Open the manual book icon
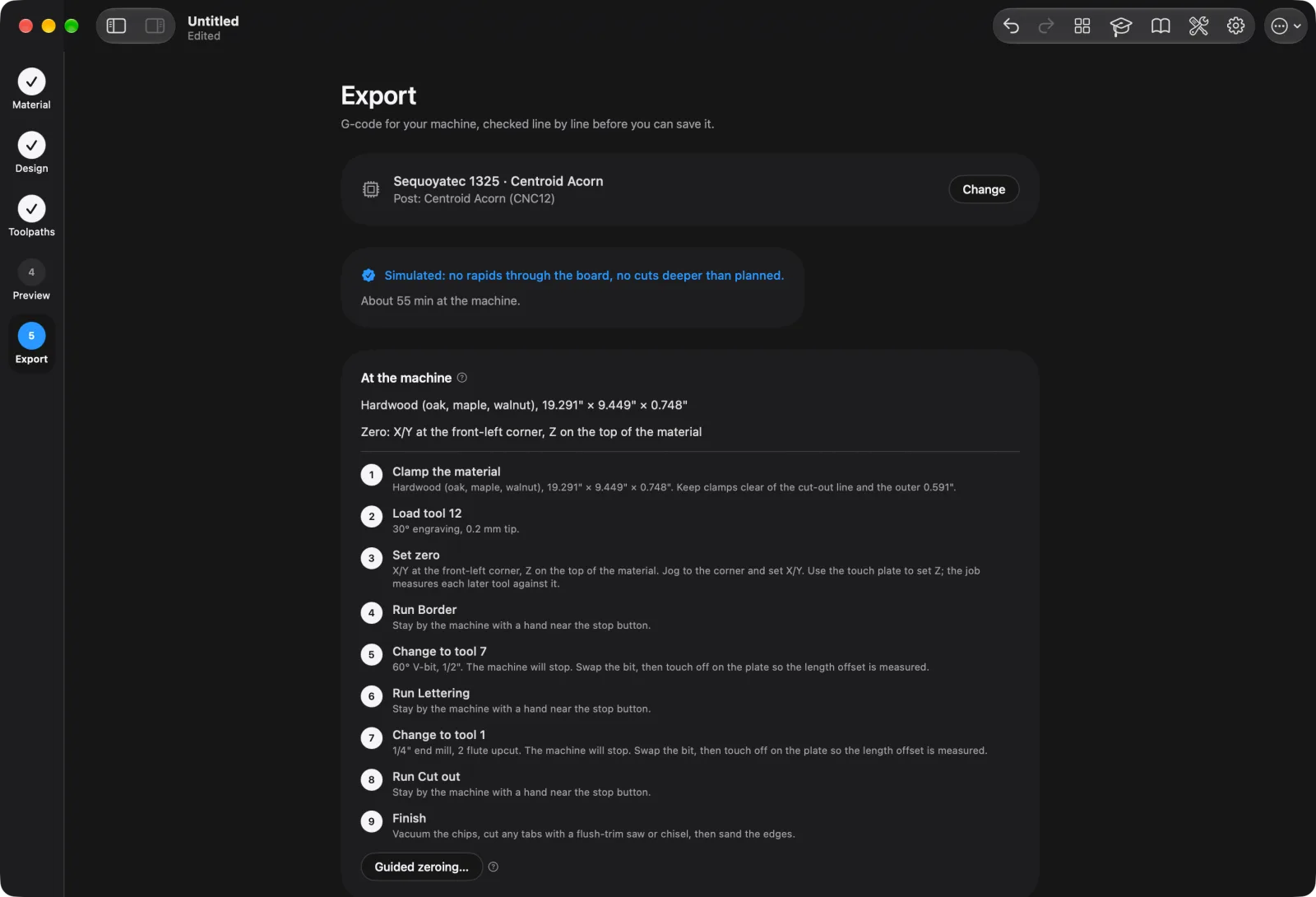 point(1161,26)
